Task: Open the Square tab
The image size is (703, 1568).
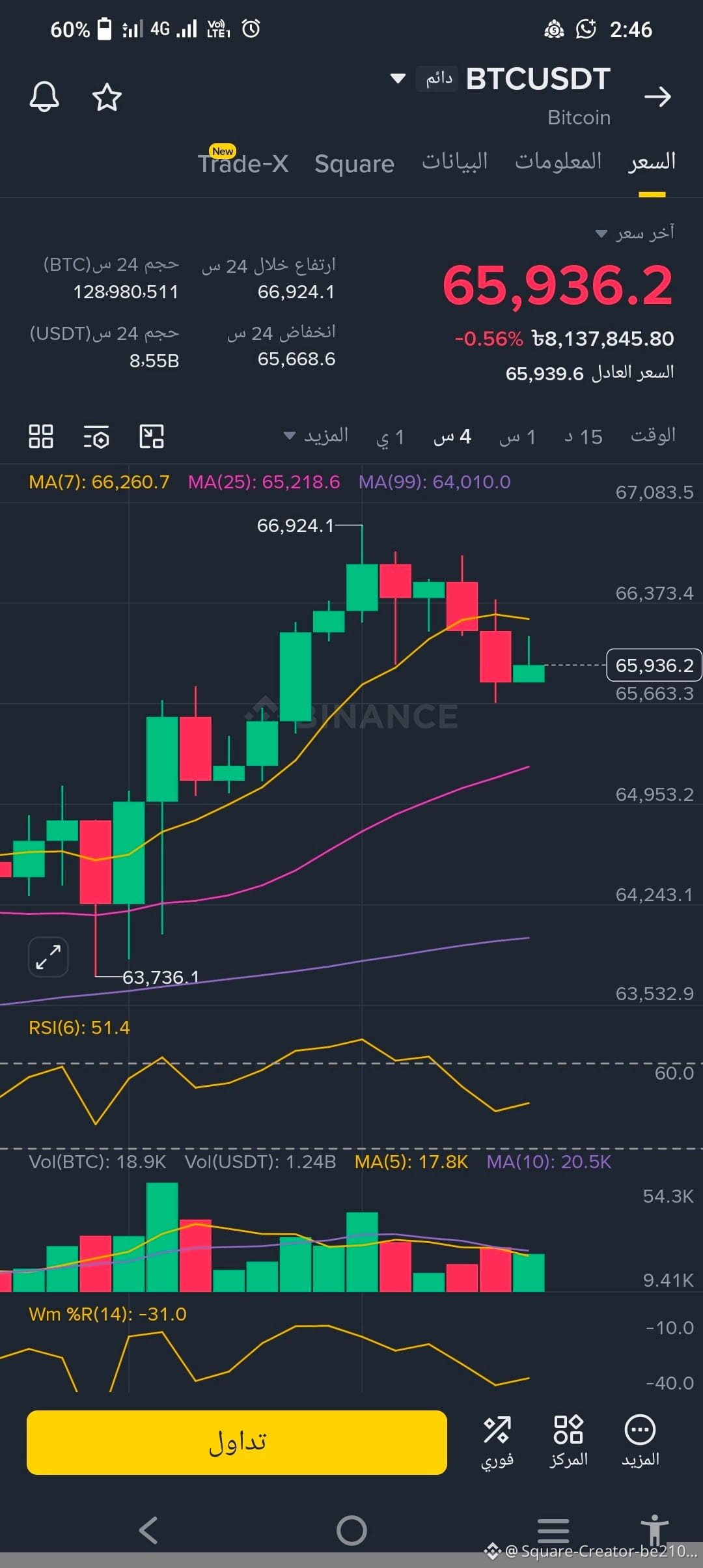Action: point(354,163)
